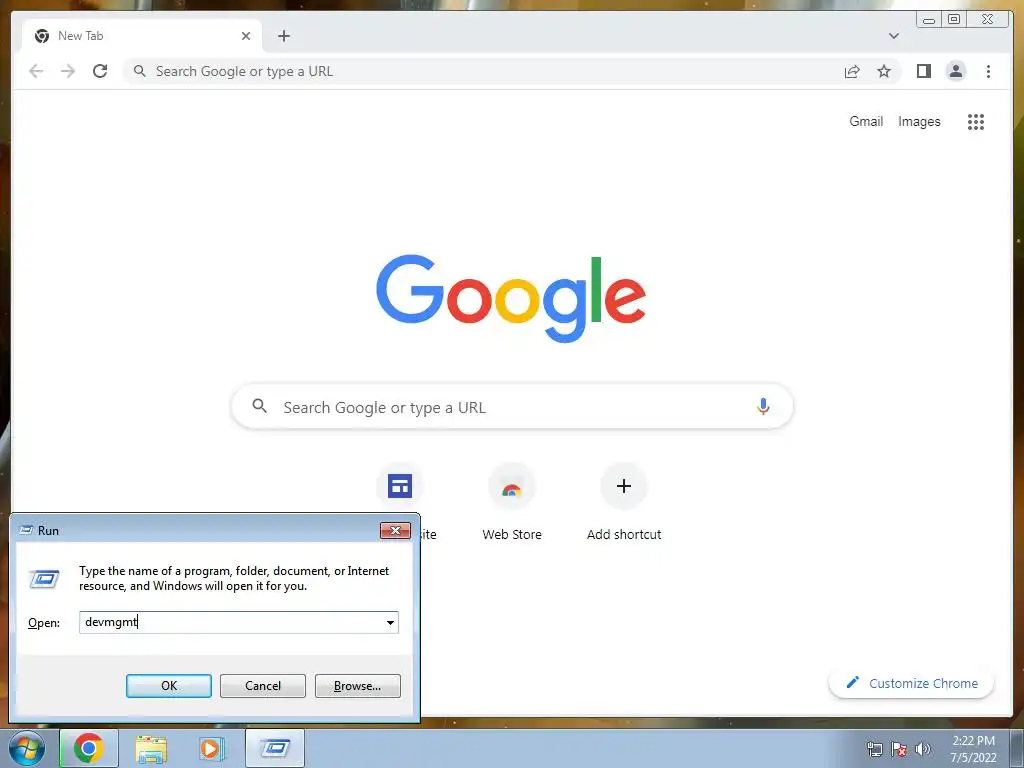Open Gmail link
Viewport: 1024px width, 768px height.
(866, 121)
